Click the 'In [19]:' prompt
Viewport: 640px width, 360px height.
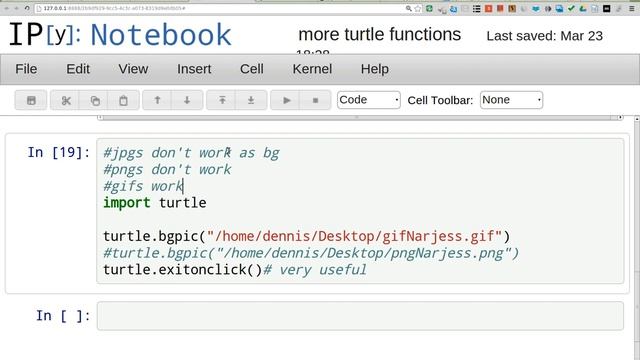point(59,153)
